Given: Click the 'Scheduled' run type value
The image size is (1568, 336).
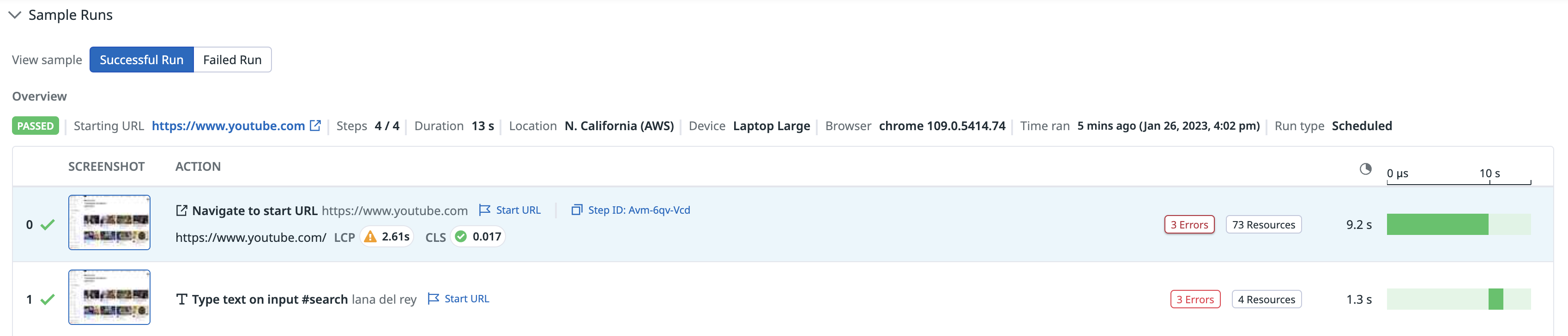Looking at the screenshot, I should [x=1362, y=126].
